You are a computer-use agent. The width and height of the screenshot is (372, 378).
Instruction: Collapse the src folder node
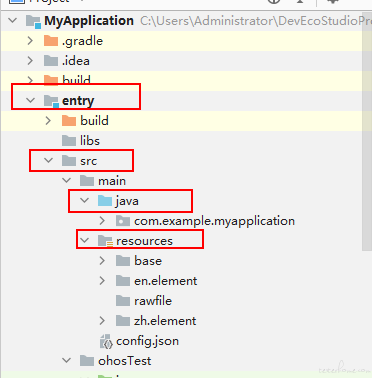[49, 161]
